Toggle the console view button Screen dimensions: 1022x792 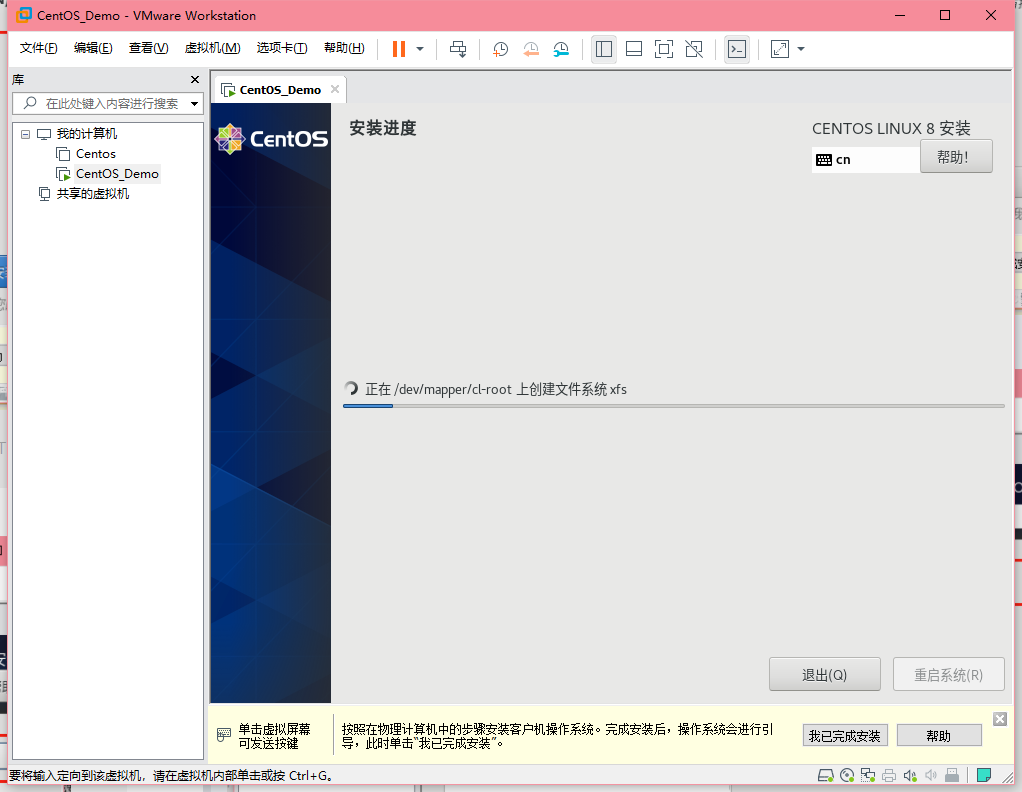pos(737,49)
